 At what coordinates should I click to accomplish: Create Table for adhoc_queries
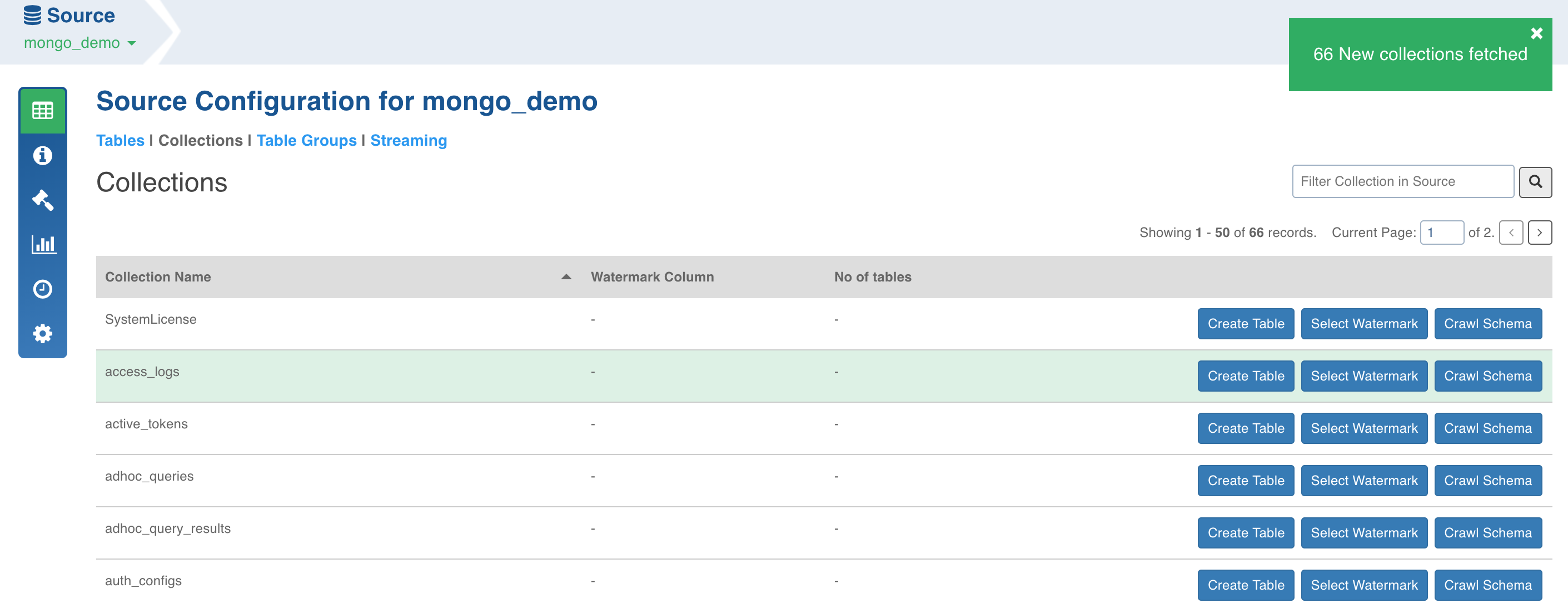tap(1246, 481)
